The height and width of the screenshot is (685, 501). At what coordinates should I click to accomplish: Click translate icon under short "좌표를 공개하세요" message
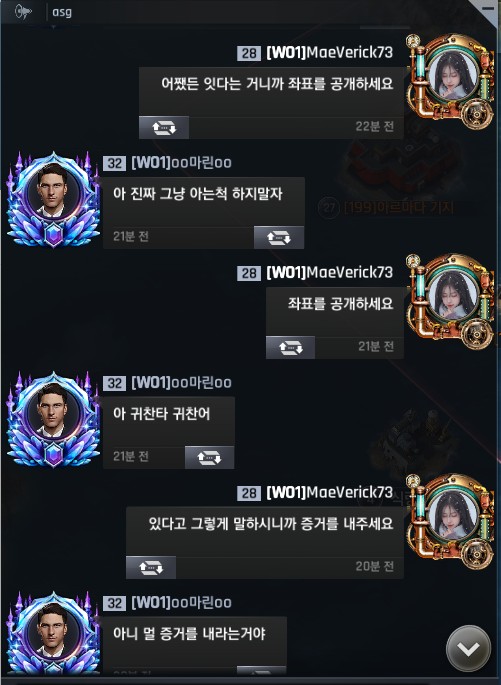click(x=290, y=348)
